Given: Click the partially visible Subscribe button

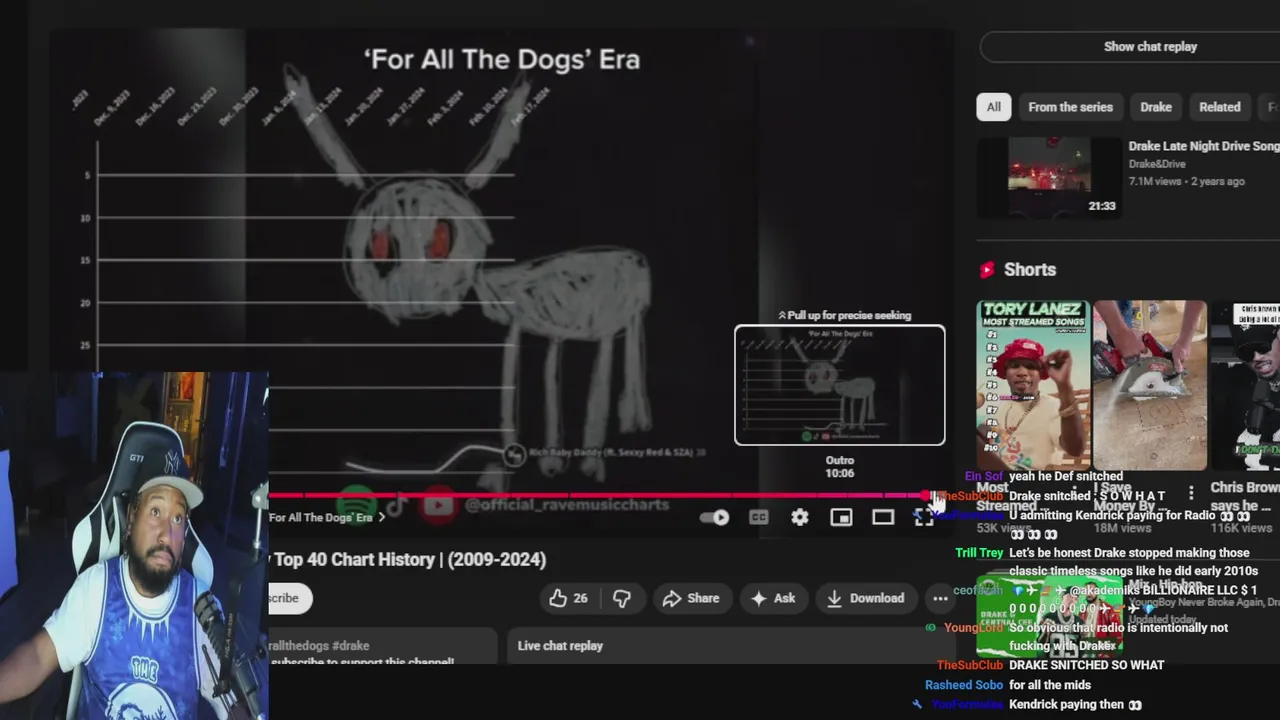Looking at the screenshot, I should coord(290,598).
